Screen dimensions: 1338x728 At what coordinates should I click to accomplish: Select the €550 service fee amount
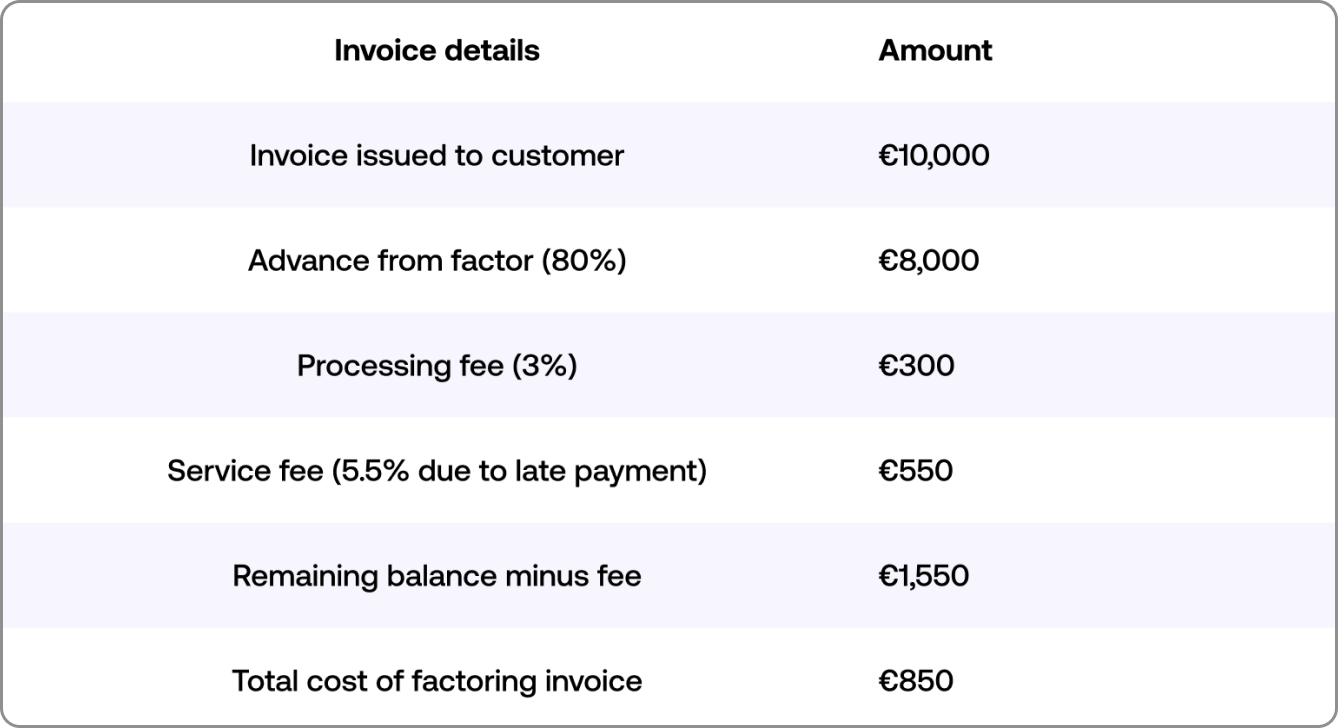916,471
